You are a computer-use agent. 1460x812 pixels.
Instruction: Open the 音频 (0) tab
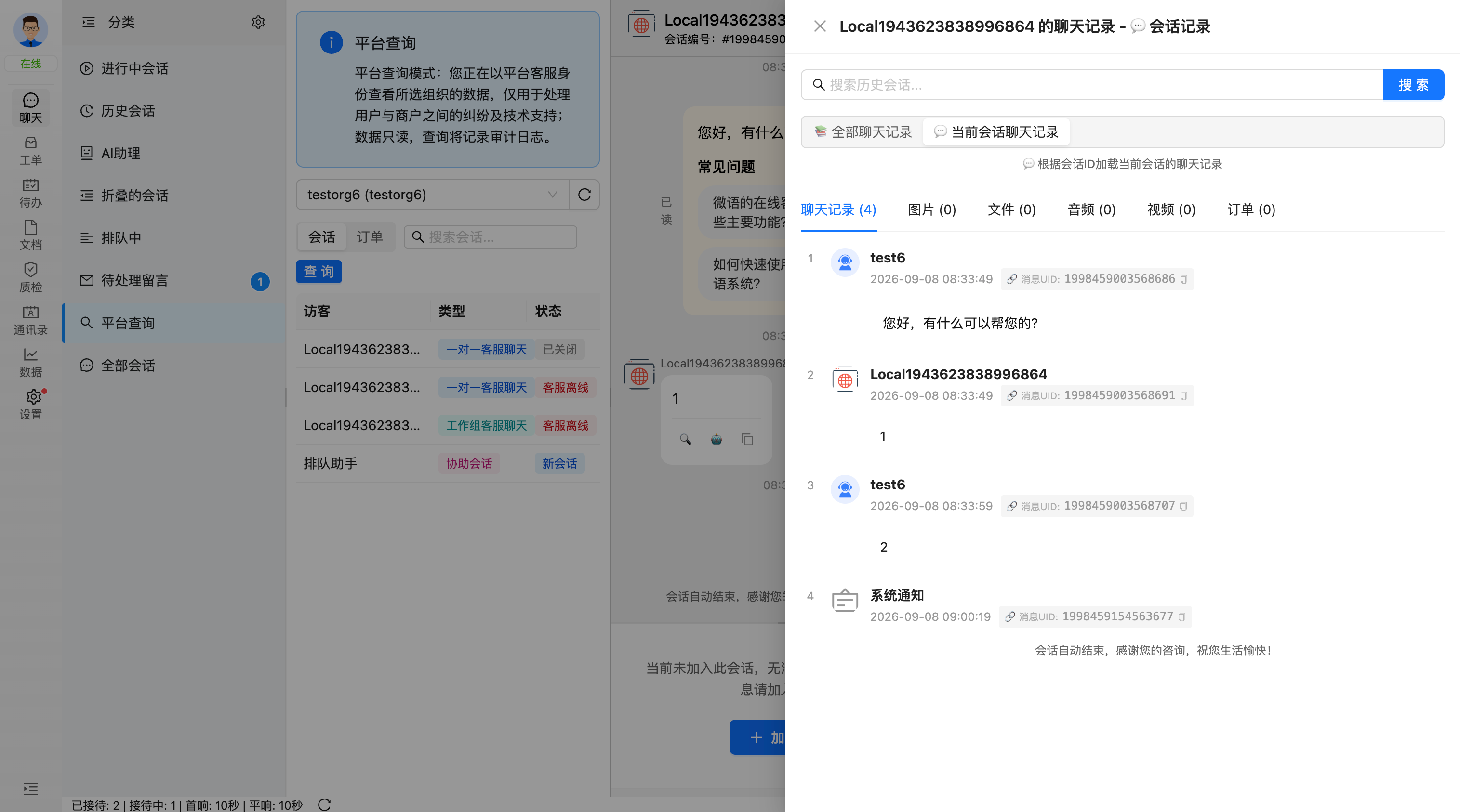1091,210
